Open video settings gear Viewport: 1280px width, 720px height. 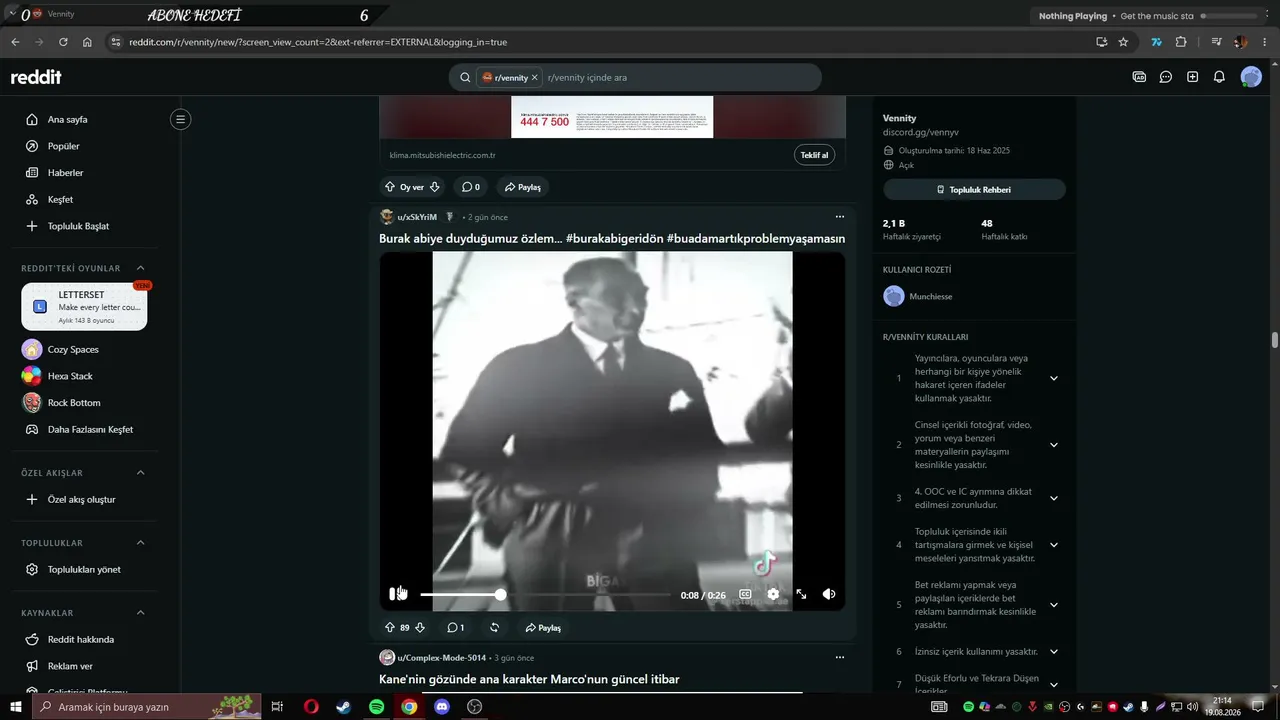point(773,594)
